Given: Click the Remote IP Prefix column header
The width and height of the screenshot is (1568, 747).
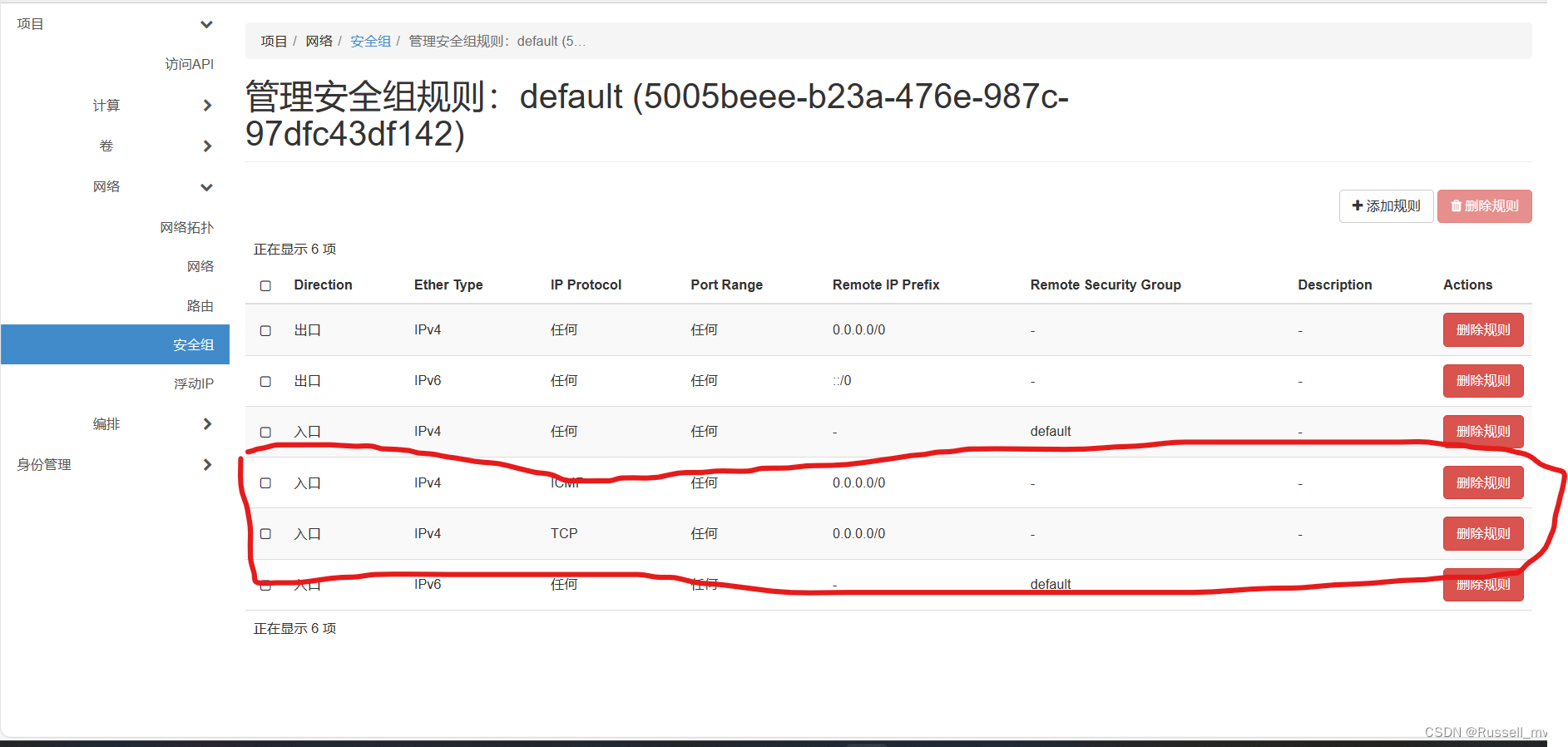Looking at the screenshot, I should click(x=886, y=284).
